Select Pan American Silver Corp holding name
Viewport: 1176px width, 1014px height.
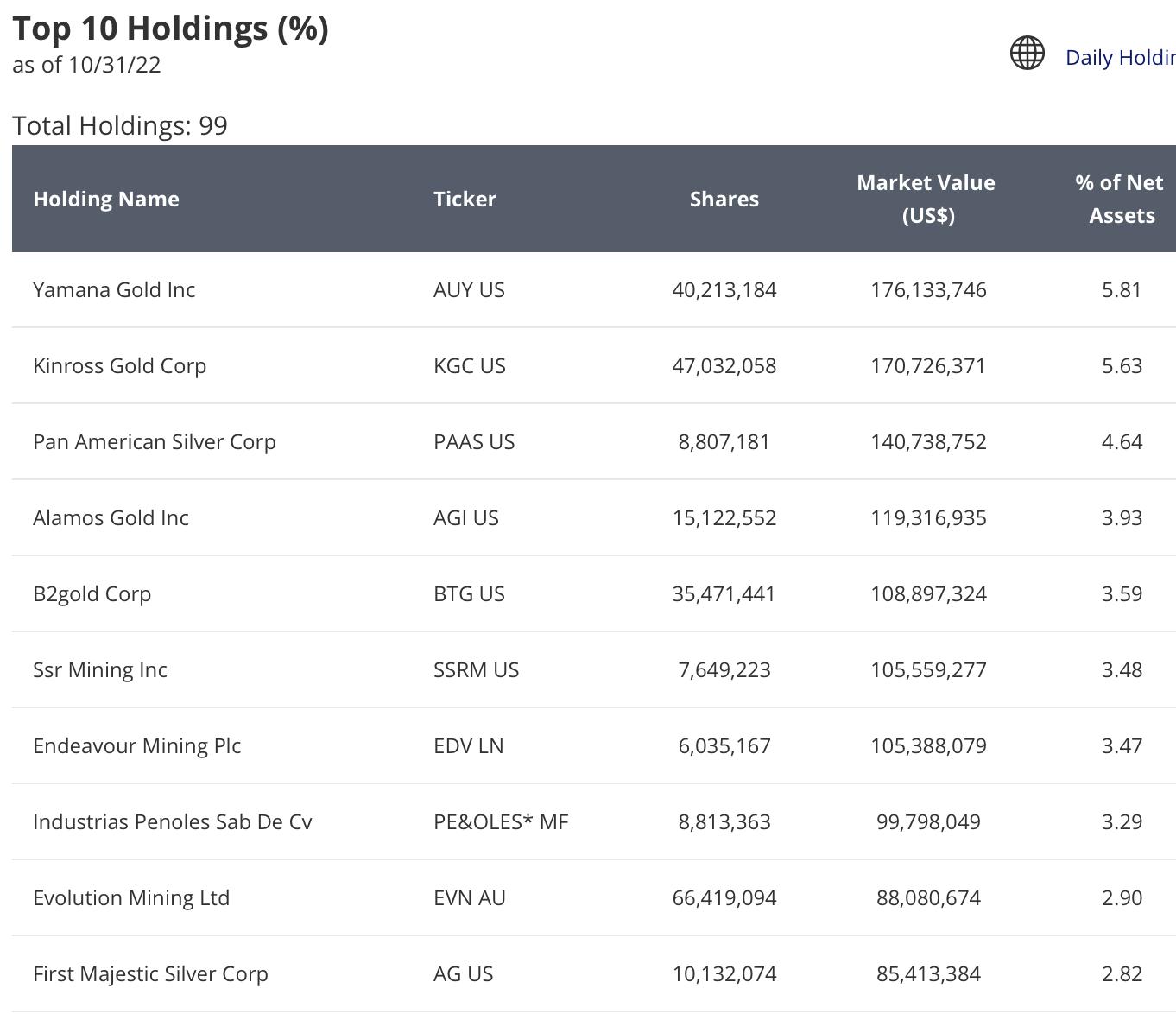pyautogui.click(x=155, y=441)
